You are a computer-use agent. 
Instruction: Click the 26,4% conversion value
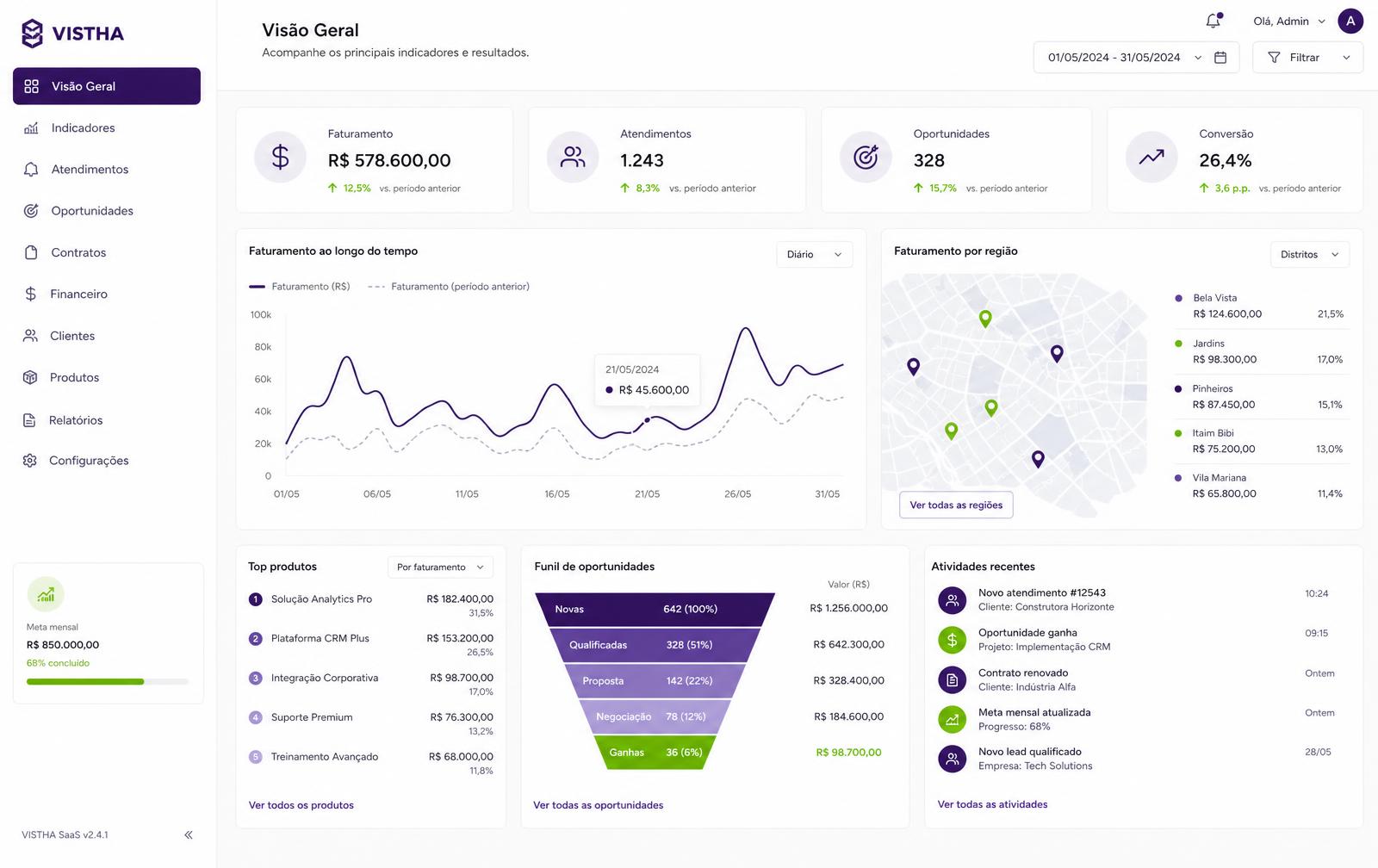coord(1226,161)
